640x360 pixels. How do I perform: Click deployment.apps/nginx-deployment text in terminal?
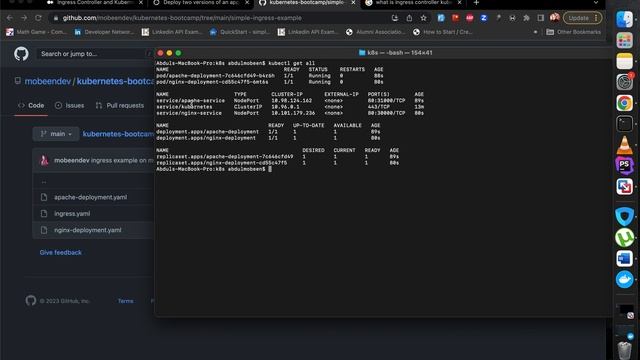[x=206, y=138]
